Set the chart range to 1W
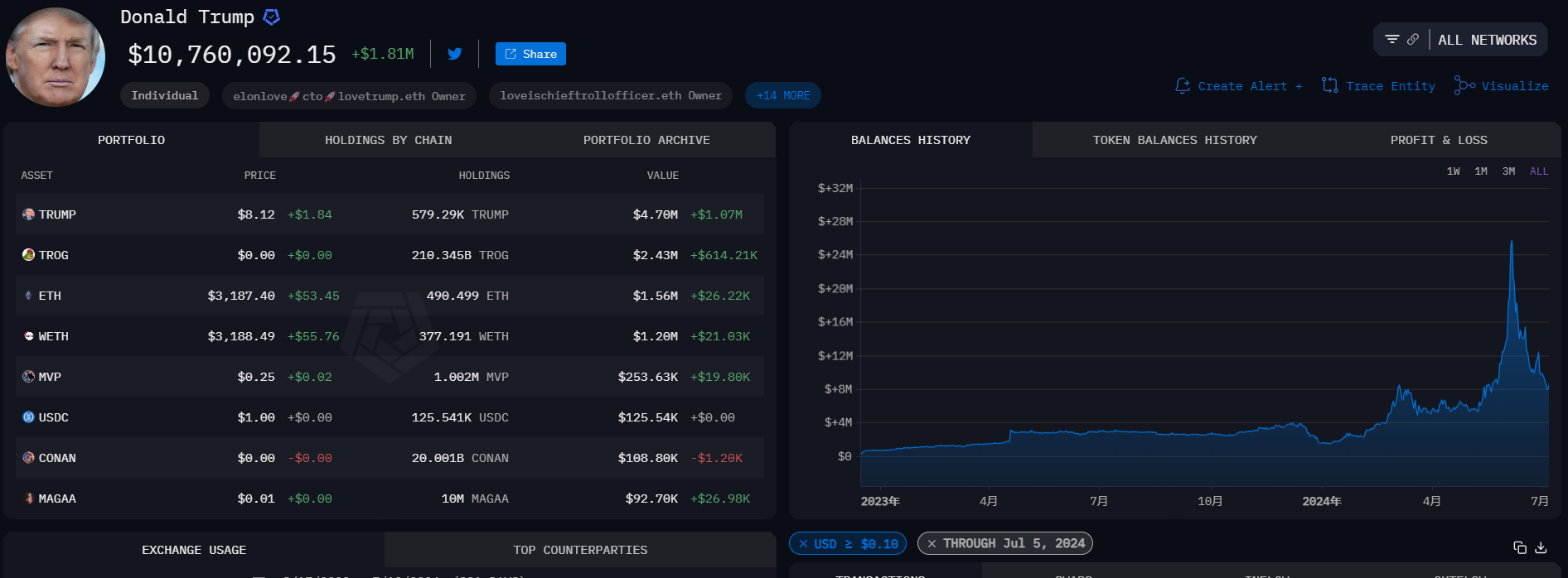Image resolution: width=1568 pixels, height=578 pixels. click(1454, 171)
